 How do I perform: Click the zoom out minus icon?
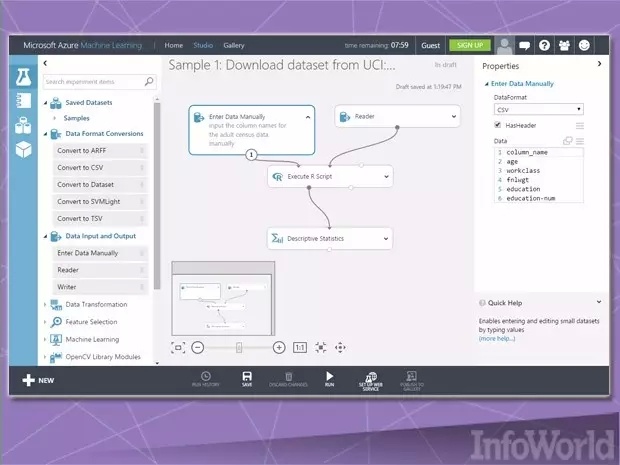click(x=198, y=348)
